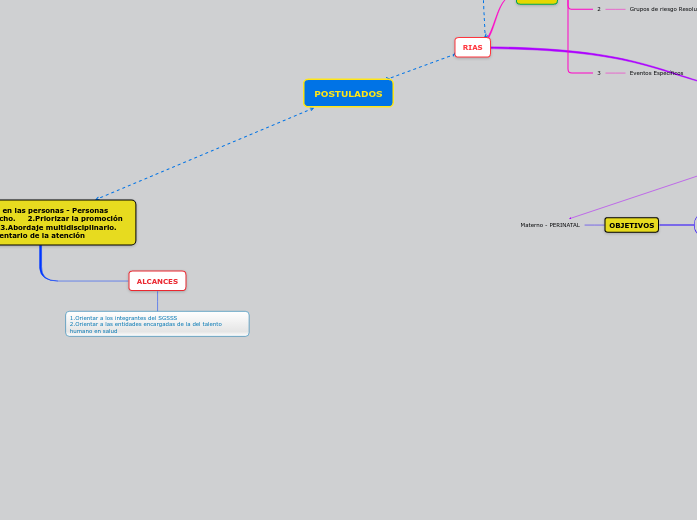Select the partially visible yellow node at top
The width and height of the screenshot is (697, 520).
tap(537, 1)
